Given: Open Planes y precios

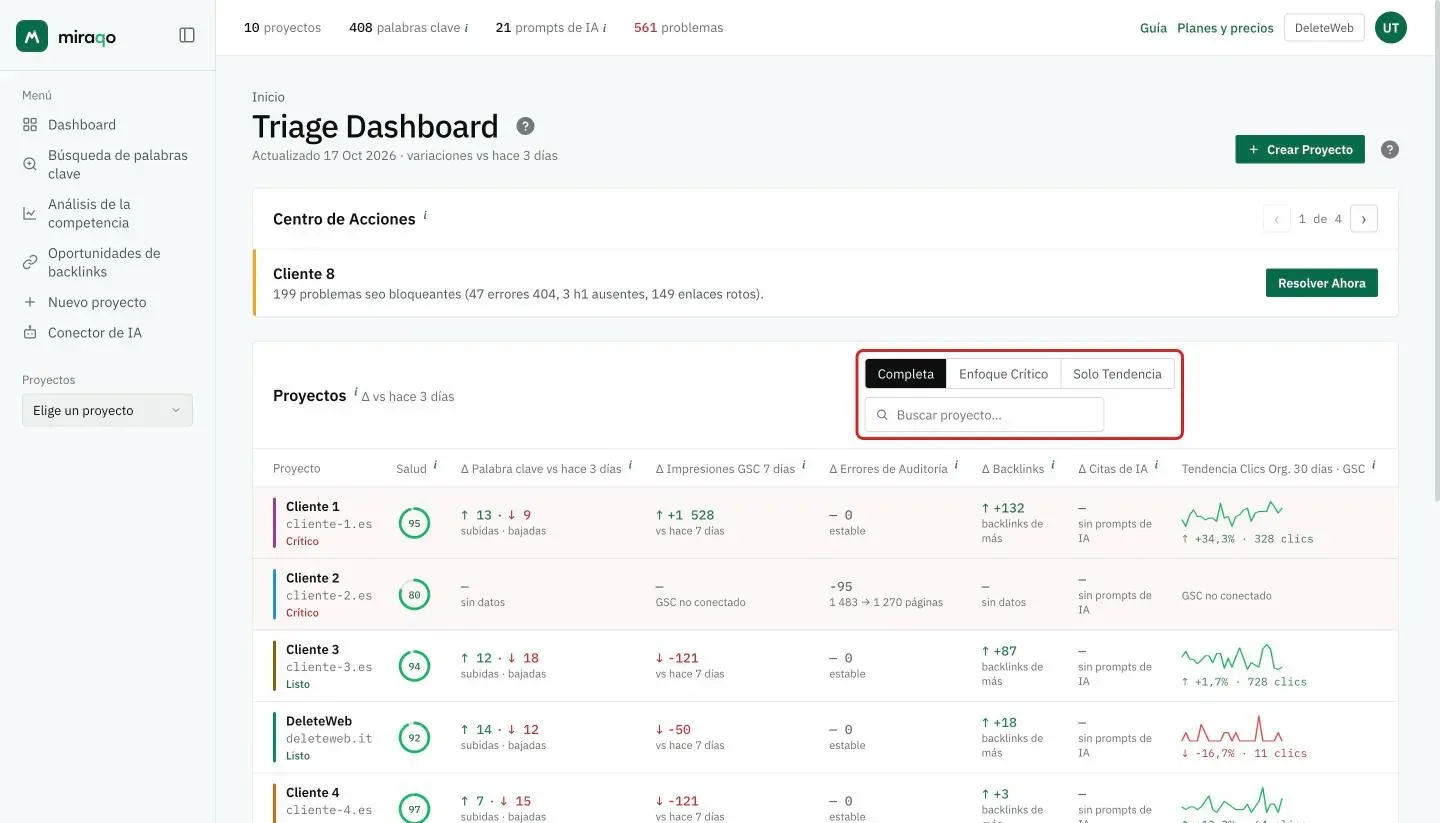Looking at the screenshot, I should (1225, 28).
